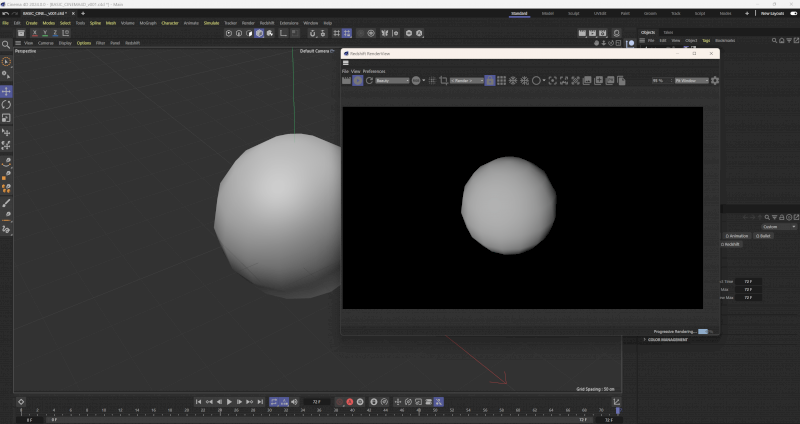This screenshot has width=800, height=424.
Task: Select the Scale tool in left toolbar
Action: pos(6,117)
